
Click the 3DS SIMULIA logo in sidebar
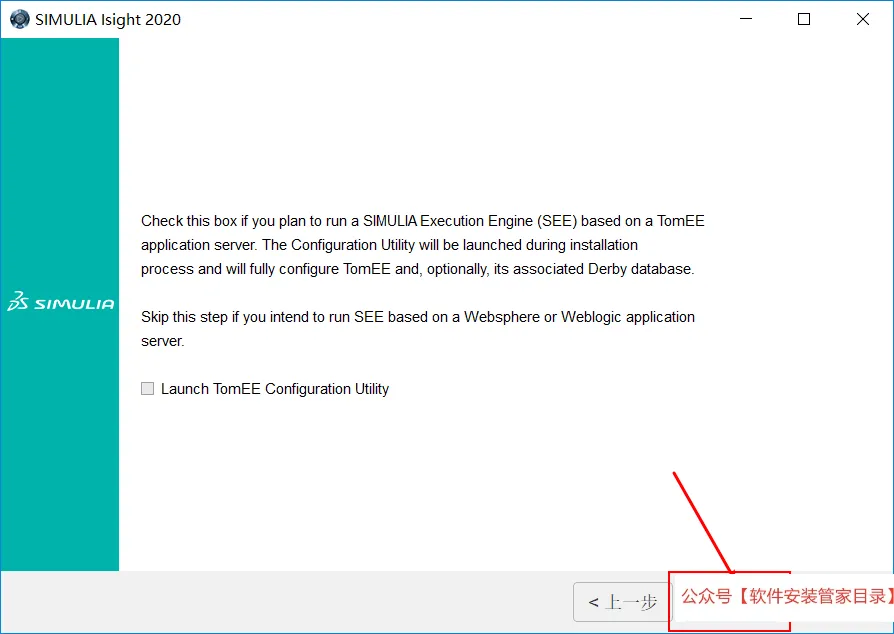60,302
